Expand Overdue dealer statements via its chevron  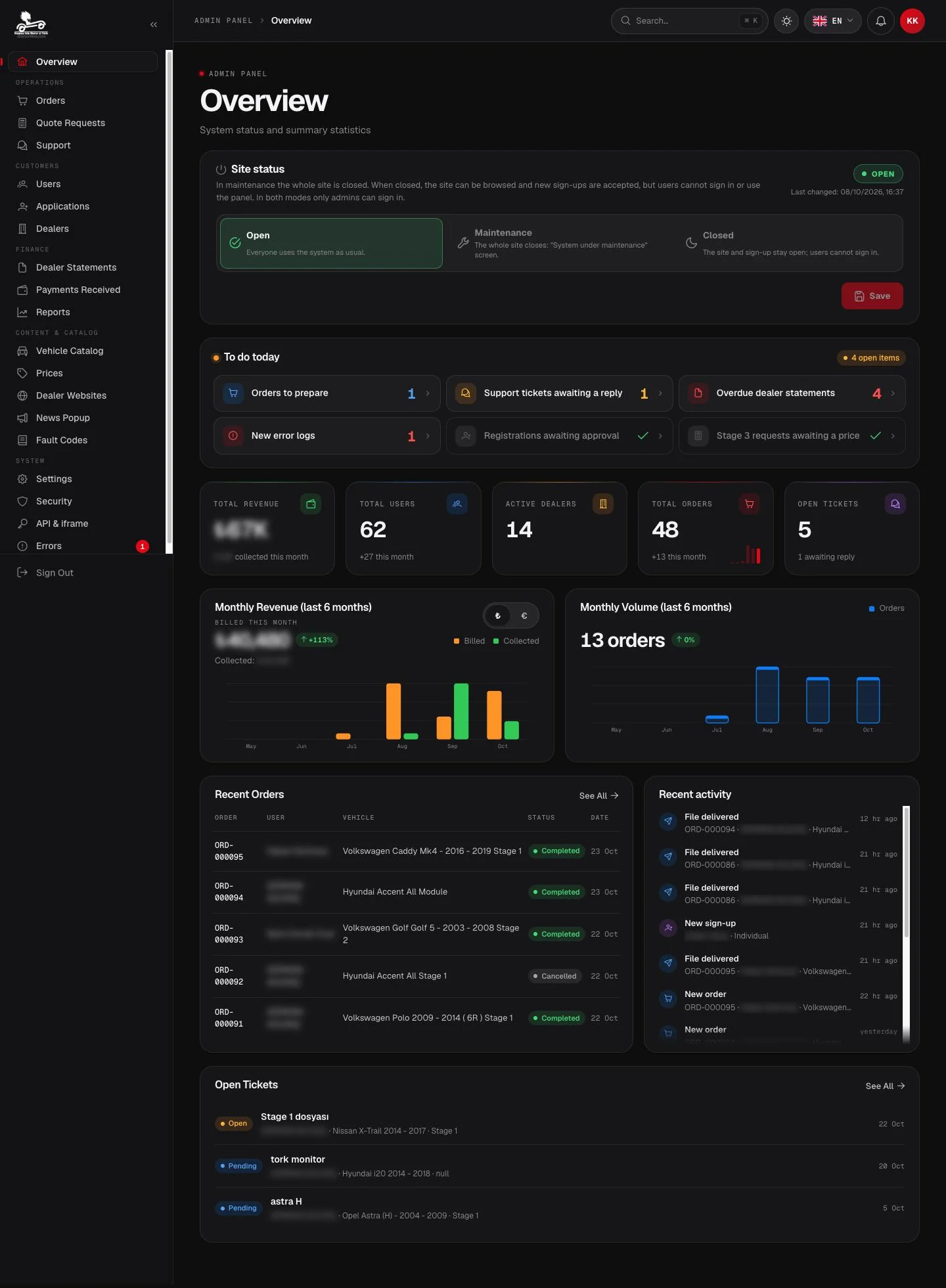click(x=893, y=393)
